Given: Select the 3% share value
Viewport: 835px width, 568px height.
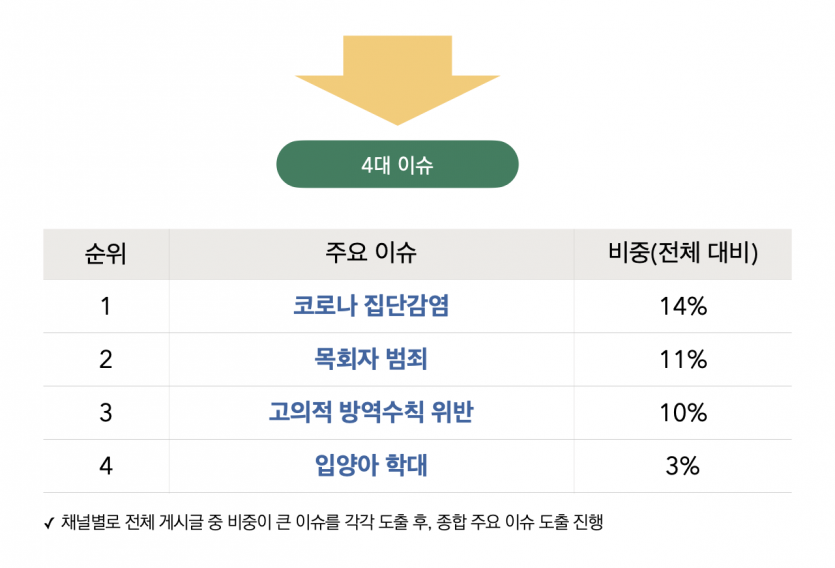Looking at the screenshot, I should pos(683,465).
